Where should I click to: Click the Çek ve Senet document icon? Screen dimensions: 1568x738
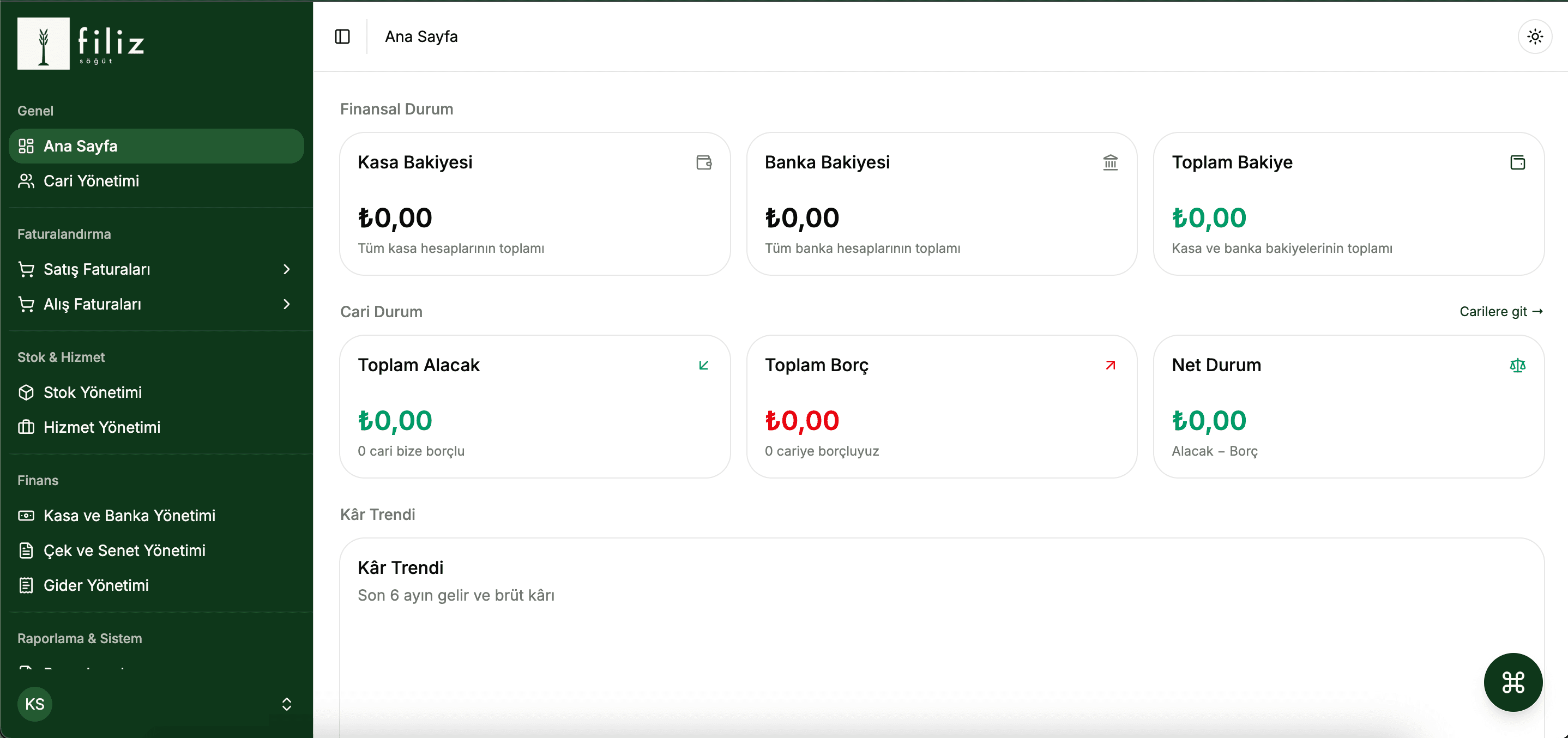(x=26, y=551)
